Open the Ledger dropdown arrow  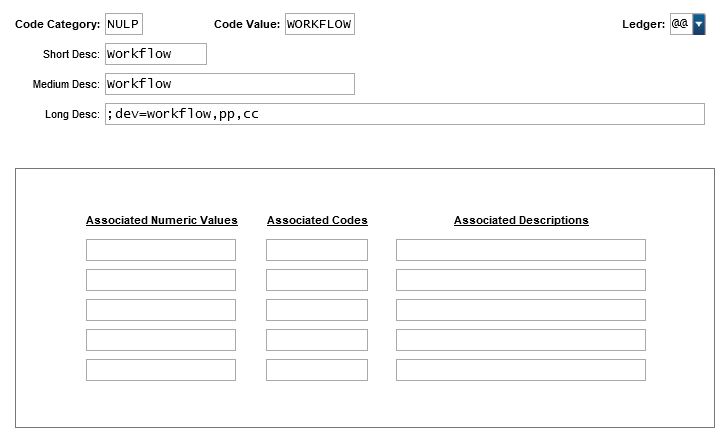tap(698, 24)
